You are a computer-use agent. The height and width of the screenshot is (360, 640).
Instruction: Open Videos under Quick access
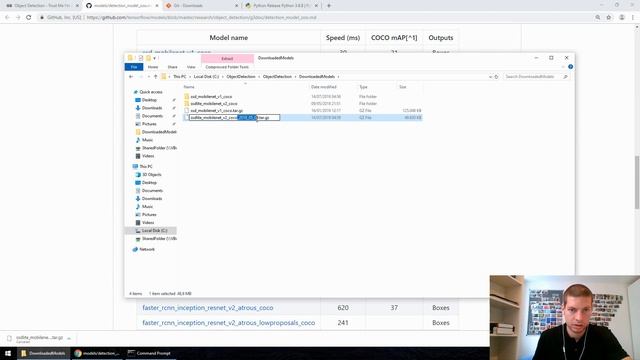pyautogui.click(x=148, y=156)
